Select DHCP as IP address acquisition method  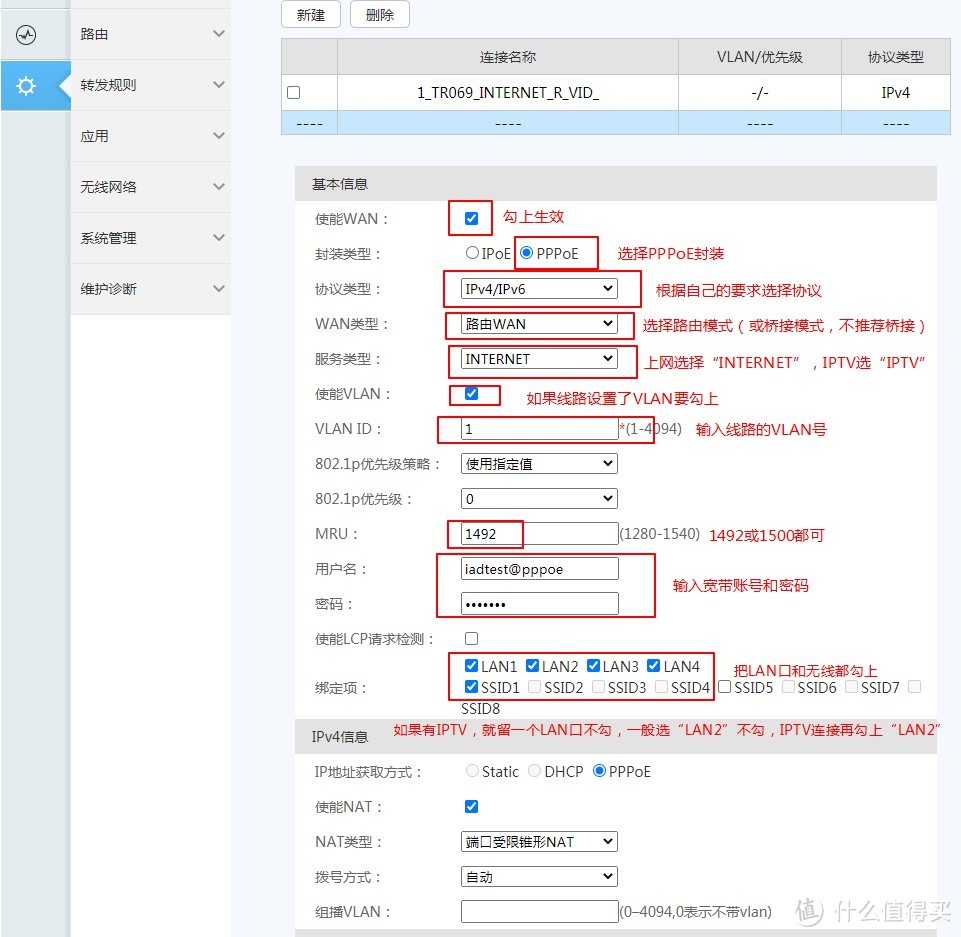click(x=537, y=771)
